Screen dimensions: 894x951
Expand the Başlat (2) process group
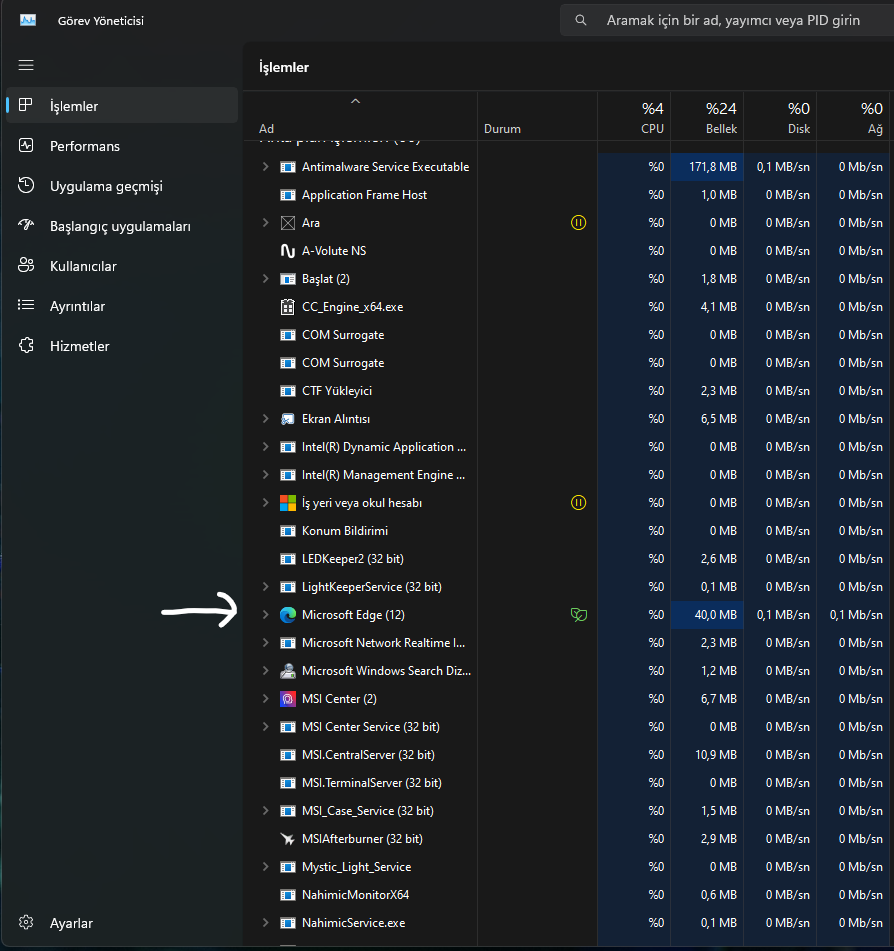click(265, 278)
